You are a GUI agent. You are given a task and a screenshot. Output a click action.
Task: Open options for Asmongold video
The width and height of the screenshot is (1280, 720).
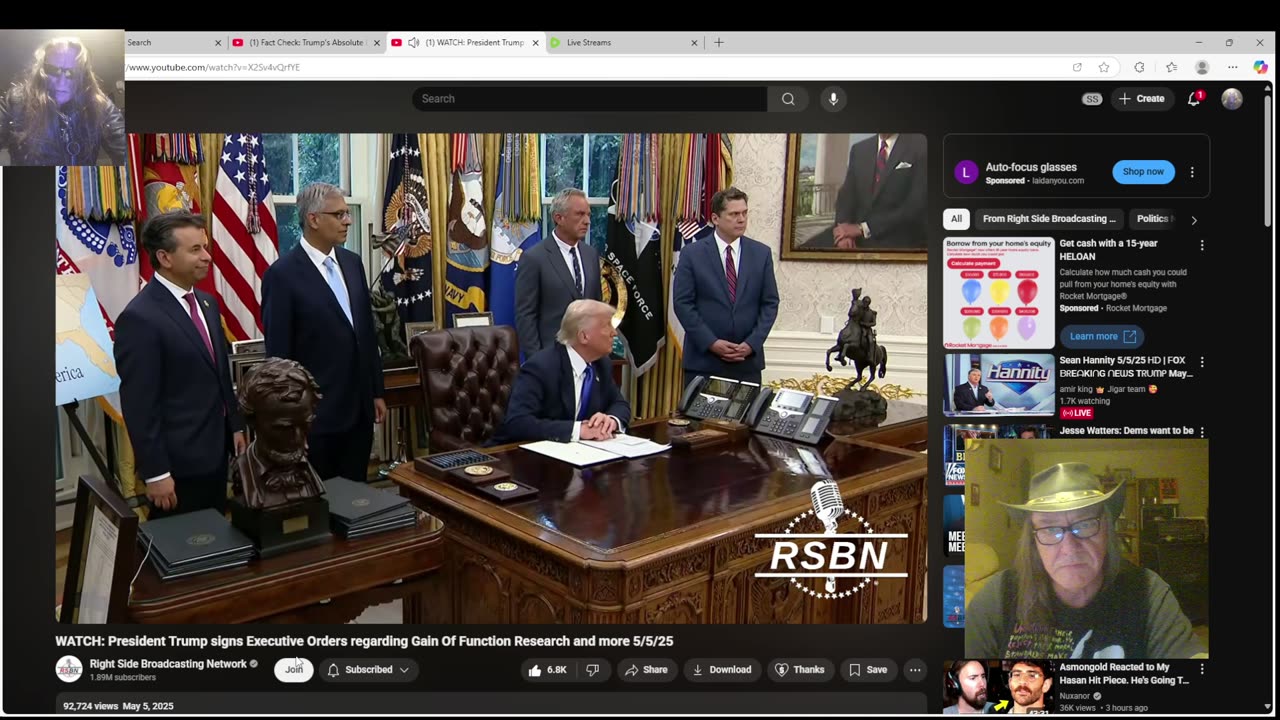tap(1202, 669)
